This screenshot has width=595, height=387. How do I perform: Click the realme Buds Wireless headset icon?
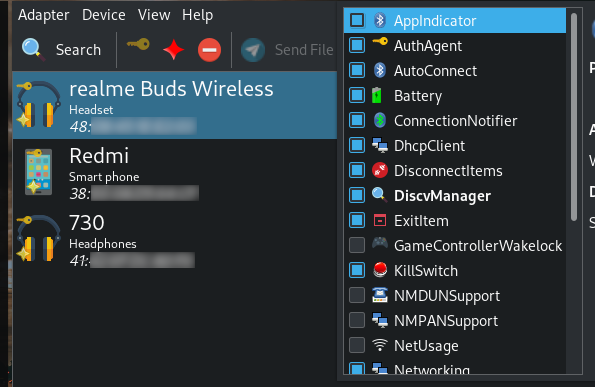[x=38, y=105]
